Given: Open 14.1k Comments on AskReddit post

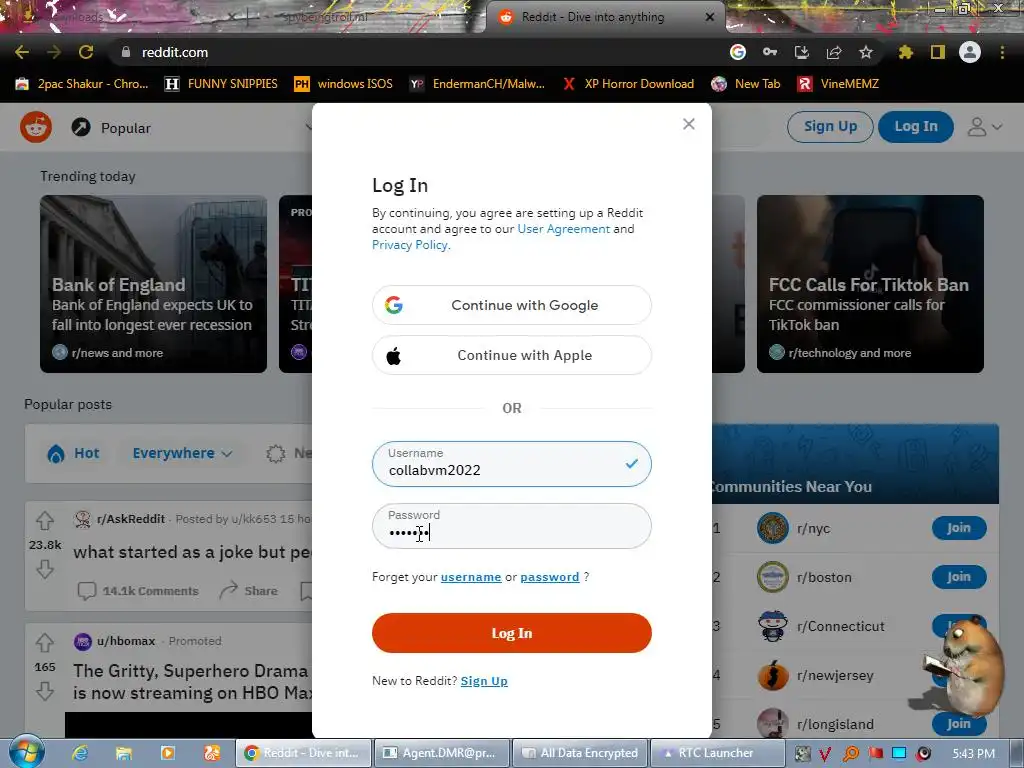Looking at the screenshot, I should click(x=138, y=590).
